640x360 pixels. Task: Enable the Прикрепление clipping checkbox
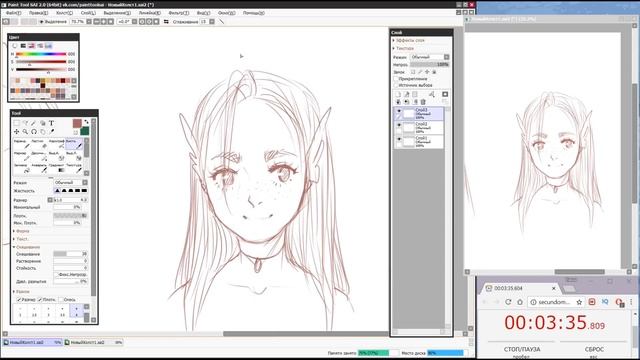click(396, 79)
